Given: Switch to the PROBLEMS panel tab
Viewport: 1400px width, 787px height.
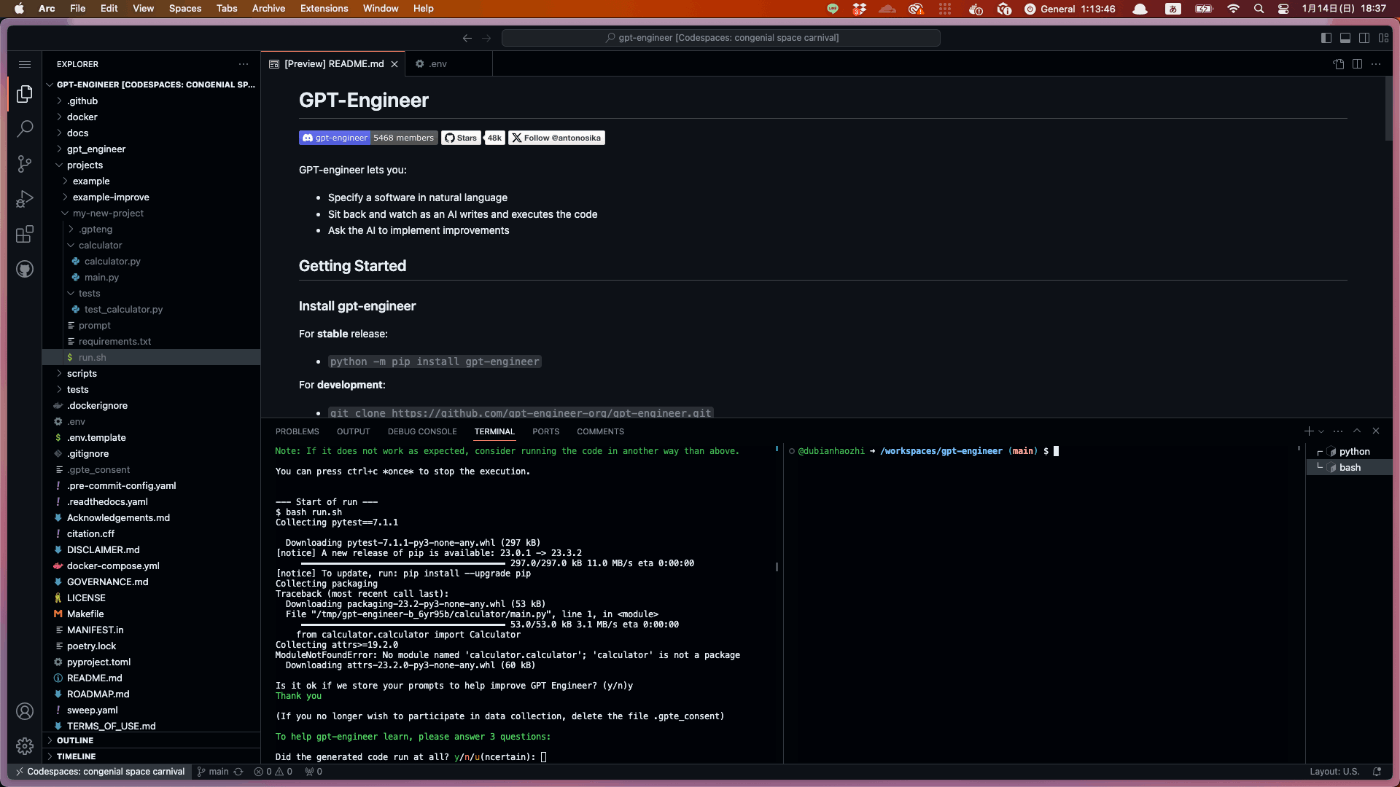Looking at the screenshot, I should [297, 432].
